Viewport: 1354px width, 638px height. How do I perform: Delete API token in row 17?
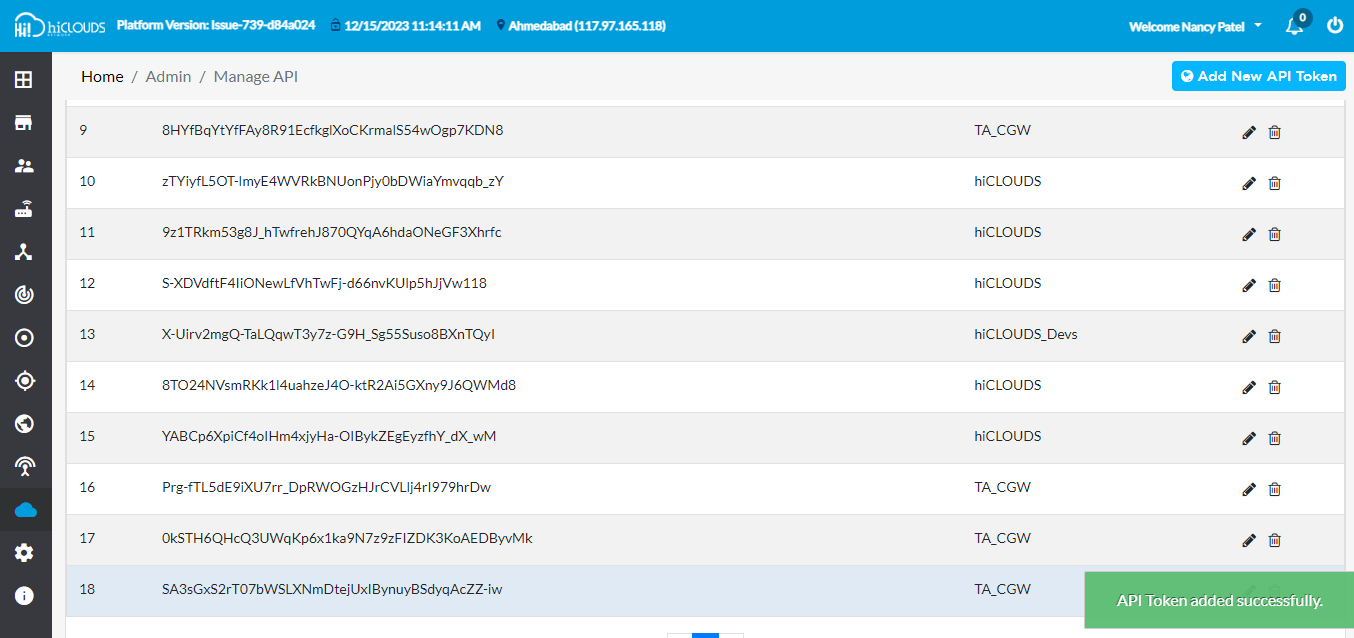[1274, 540]
